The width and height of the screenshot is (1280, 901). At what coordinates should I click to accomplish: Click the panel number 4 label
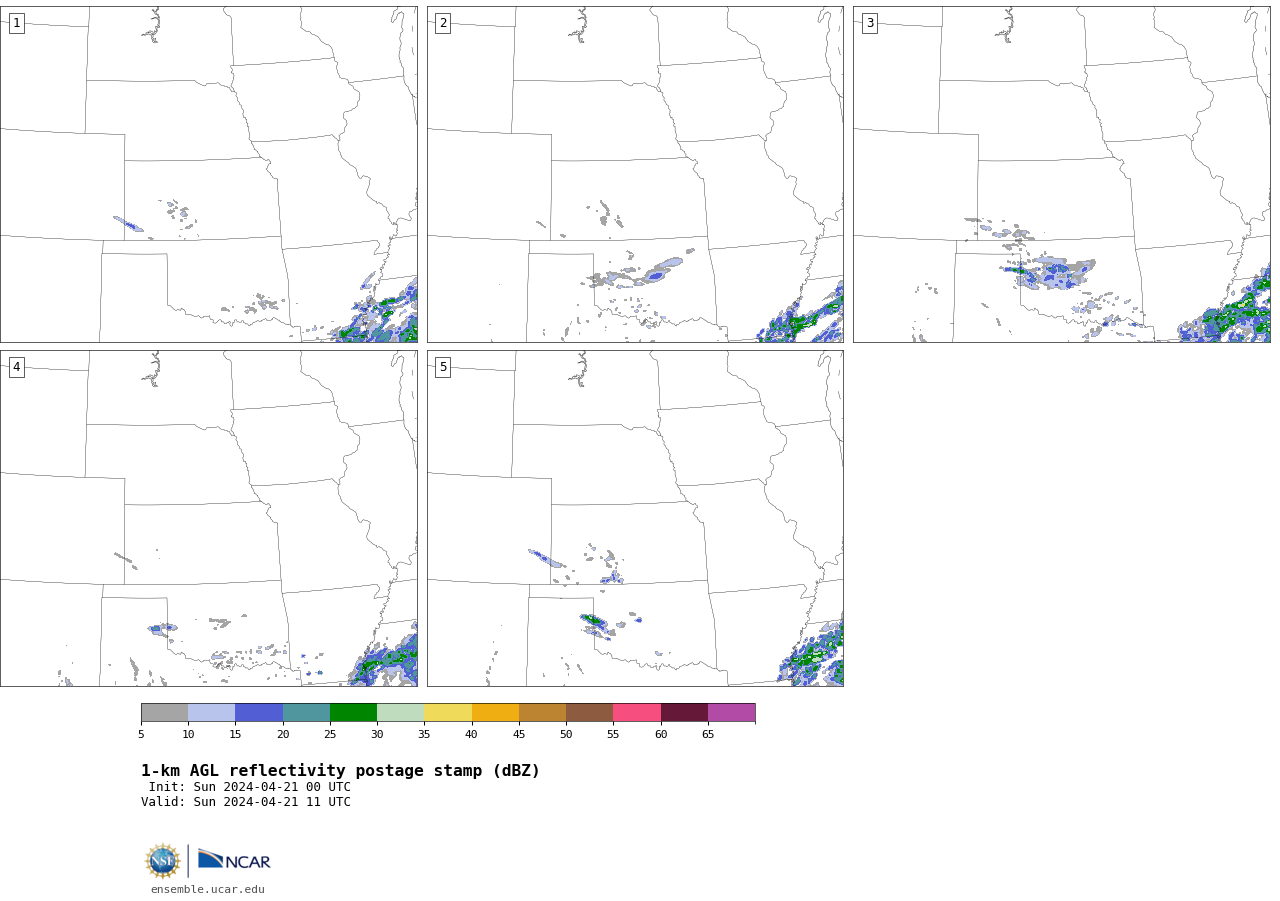point(16,367)
